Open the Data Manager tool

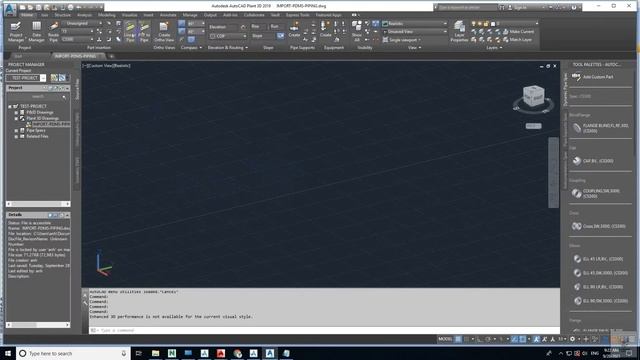[x=36, y=32]
